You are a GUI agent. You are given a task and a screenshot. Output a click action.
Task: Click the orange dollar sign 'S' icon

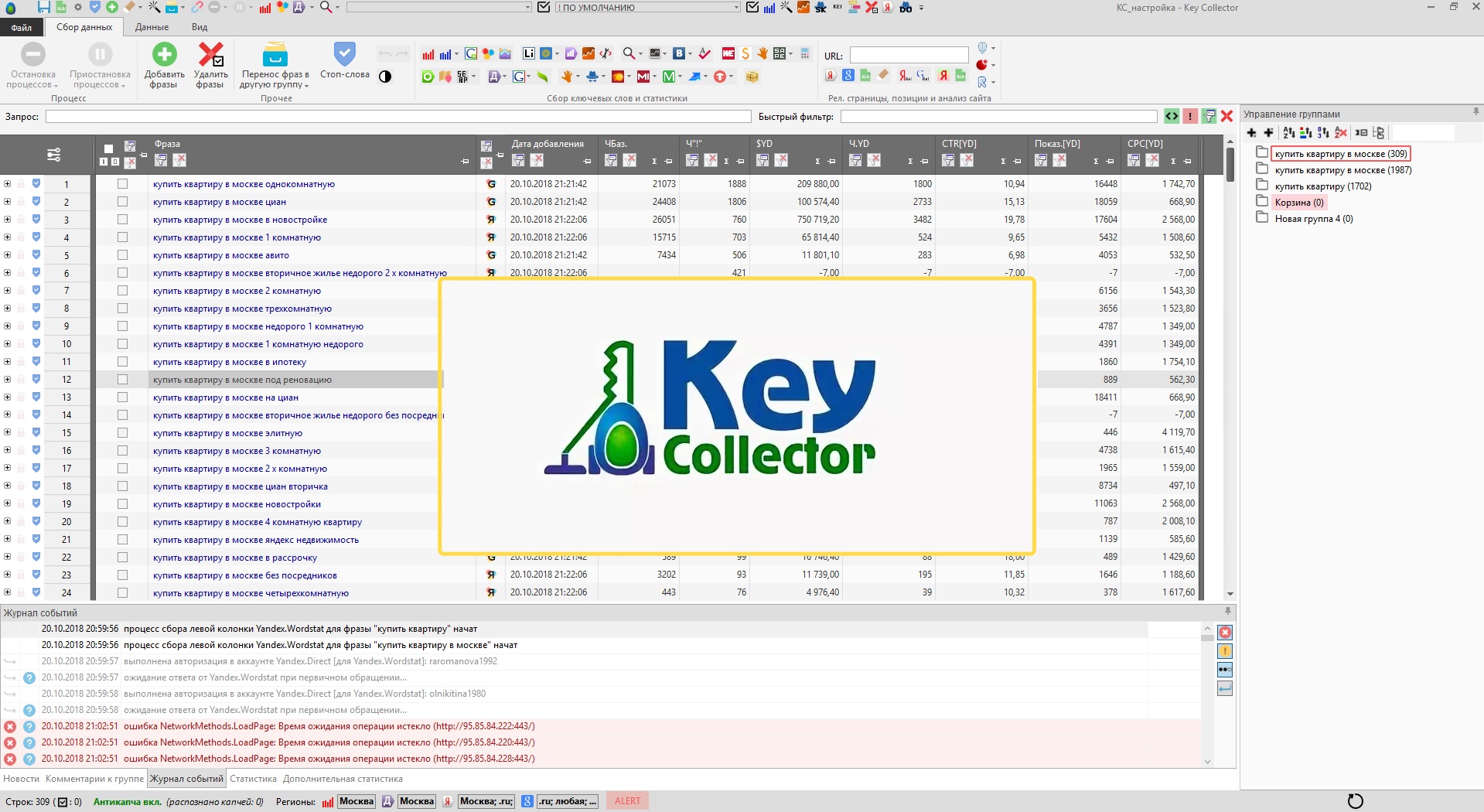coord(745,53)
